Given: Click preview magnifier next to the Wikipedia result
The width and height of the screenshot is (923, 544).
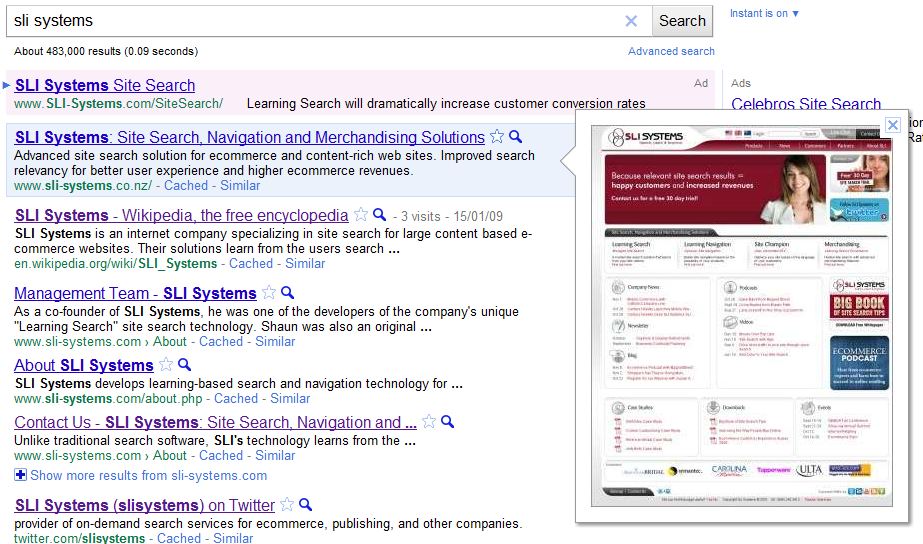Looking at the screenshot, I should (380, 215).
